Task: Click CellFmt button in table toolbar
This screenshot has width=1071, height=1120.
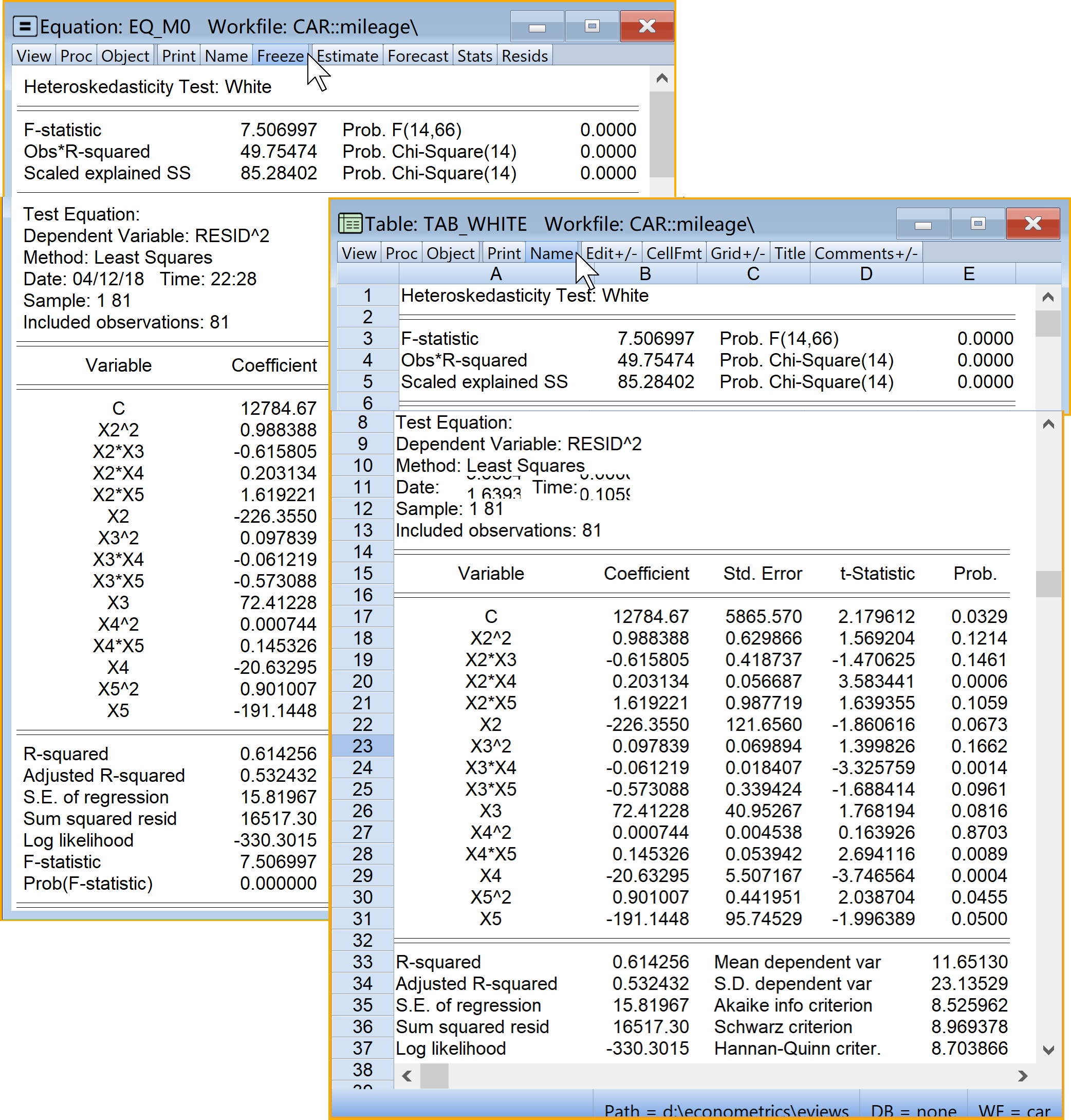Action: point(674,253)
